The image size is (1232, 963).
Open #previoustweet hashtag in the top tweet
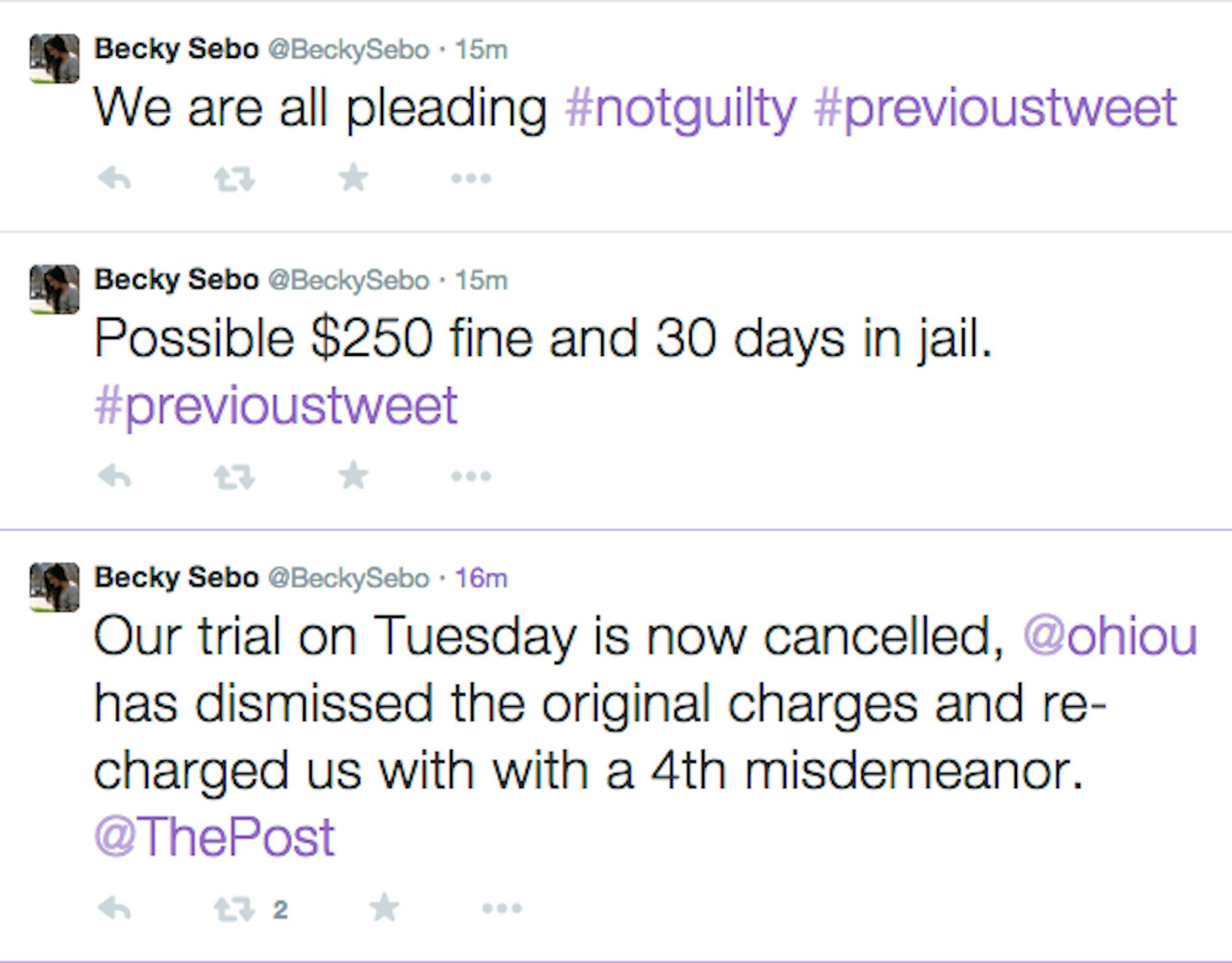click(995, 109)
